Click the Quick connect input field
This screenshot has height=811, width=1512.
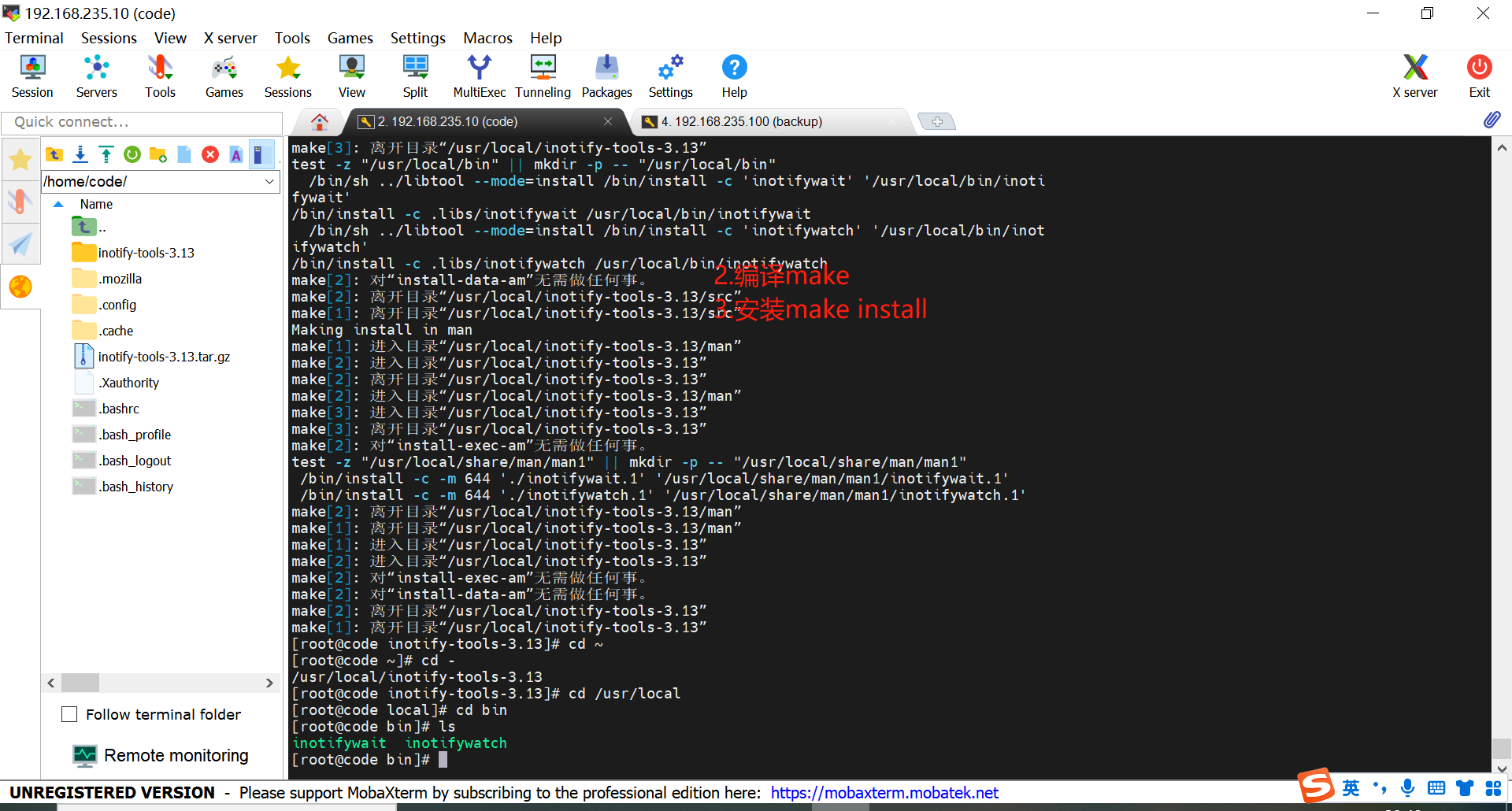(x=142, y=122)
